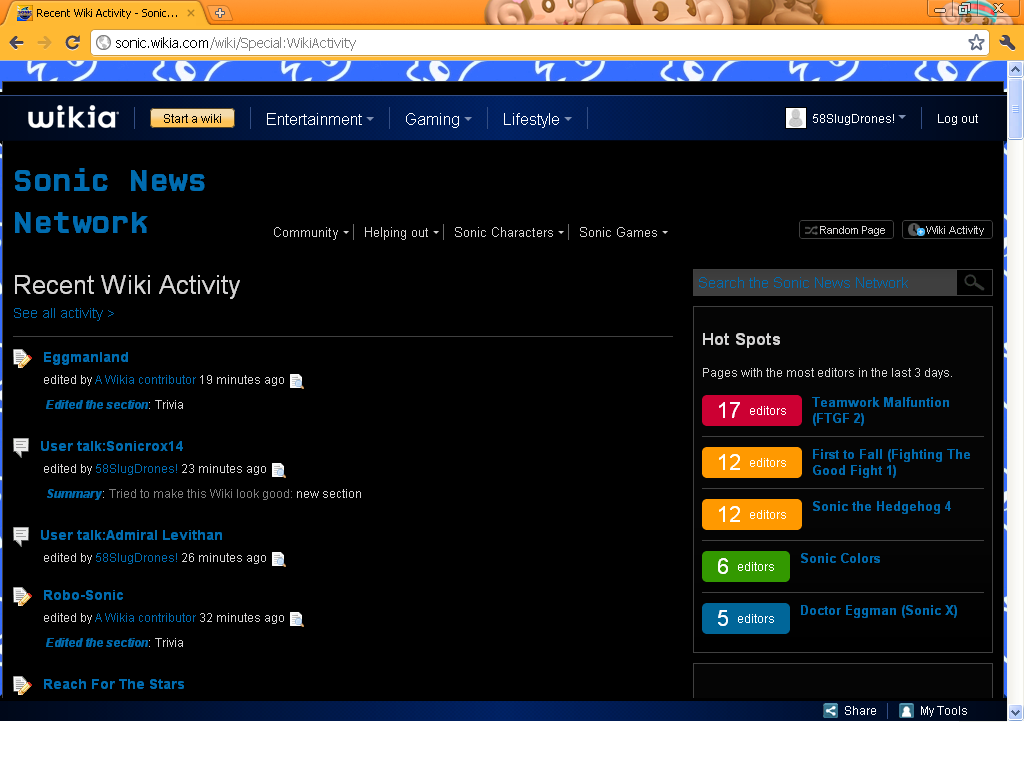1024x768 pixels.
Task: Click the Wikia logo
Action: pos(73,118)
